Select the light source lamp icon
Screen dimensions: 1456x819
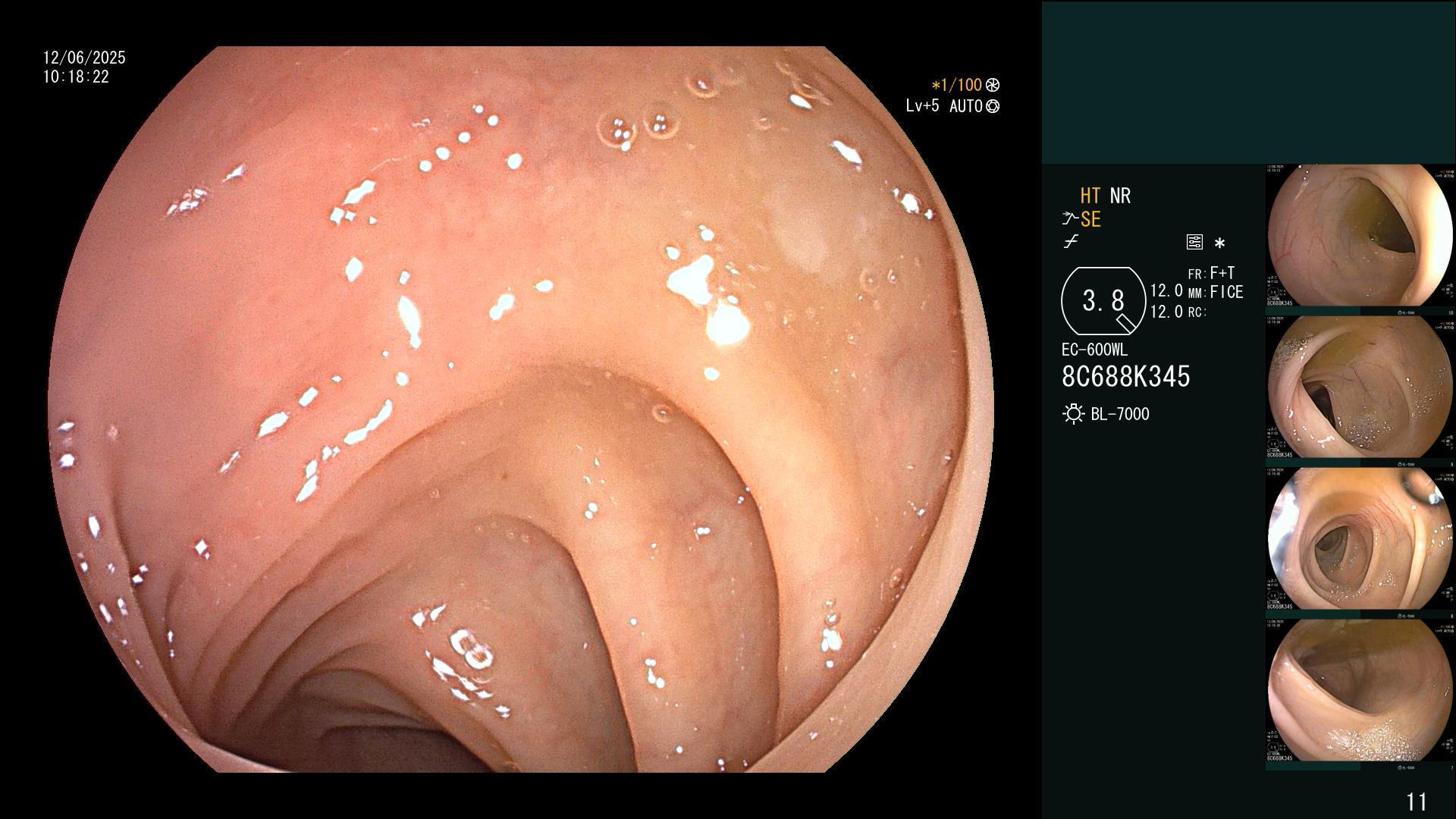(1073, 414)
